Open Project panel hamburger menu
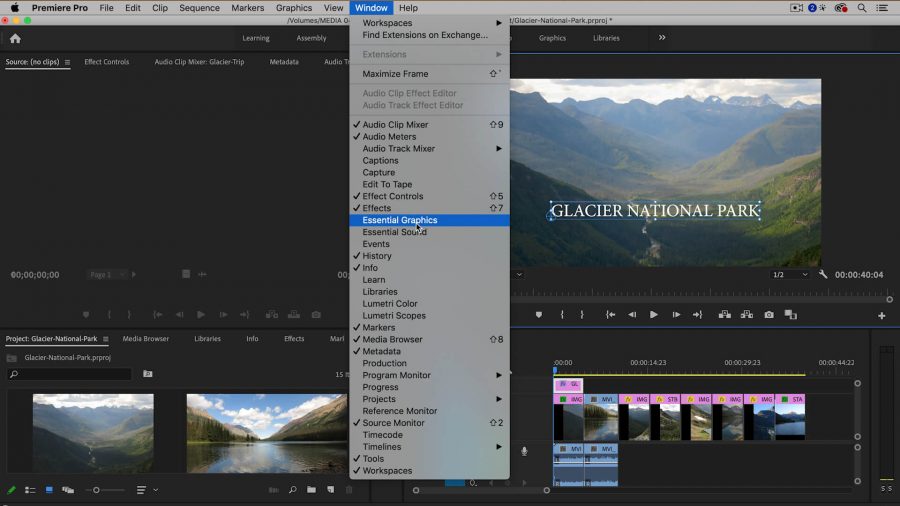This screenshot has width=900, height=506. click(106, 339)
